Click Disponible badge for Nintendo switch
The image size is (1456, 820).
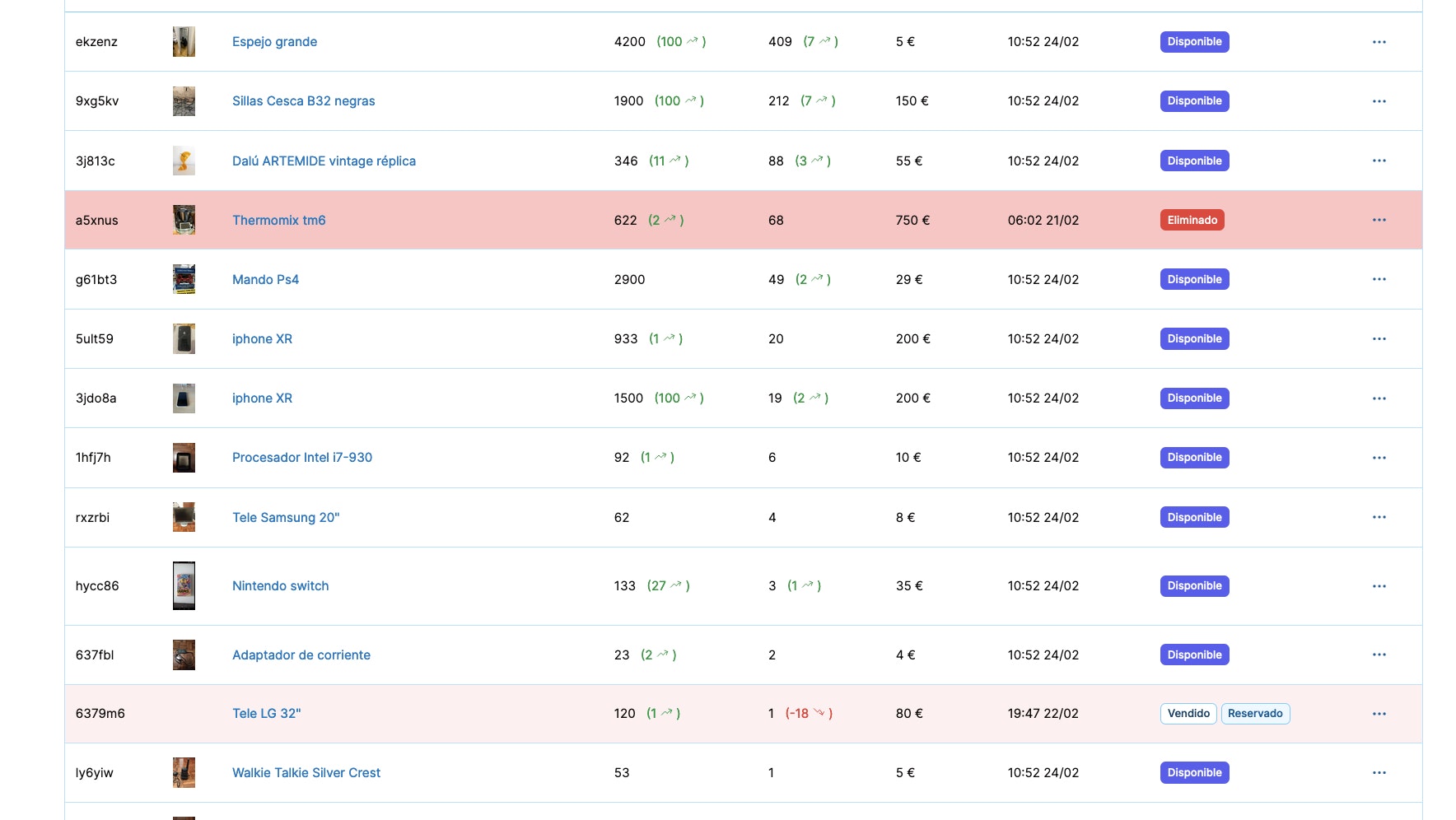(x=1194, y=586)
